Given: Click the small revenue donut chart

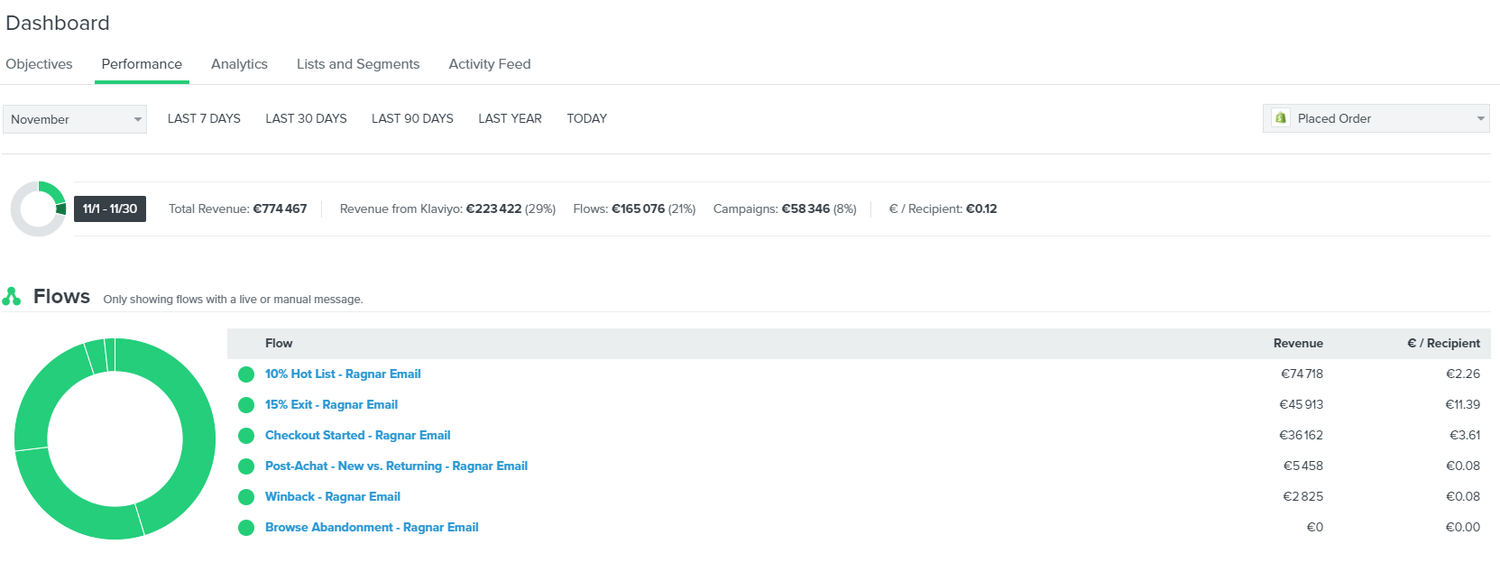Looking at the screenshot, I should point(38,209).
